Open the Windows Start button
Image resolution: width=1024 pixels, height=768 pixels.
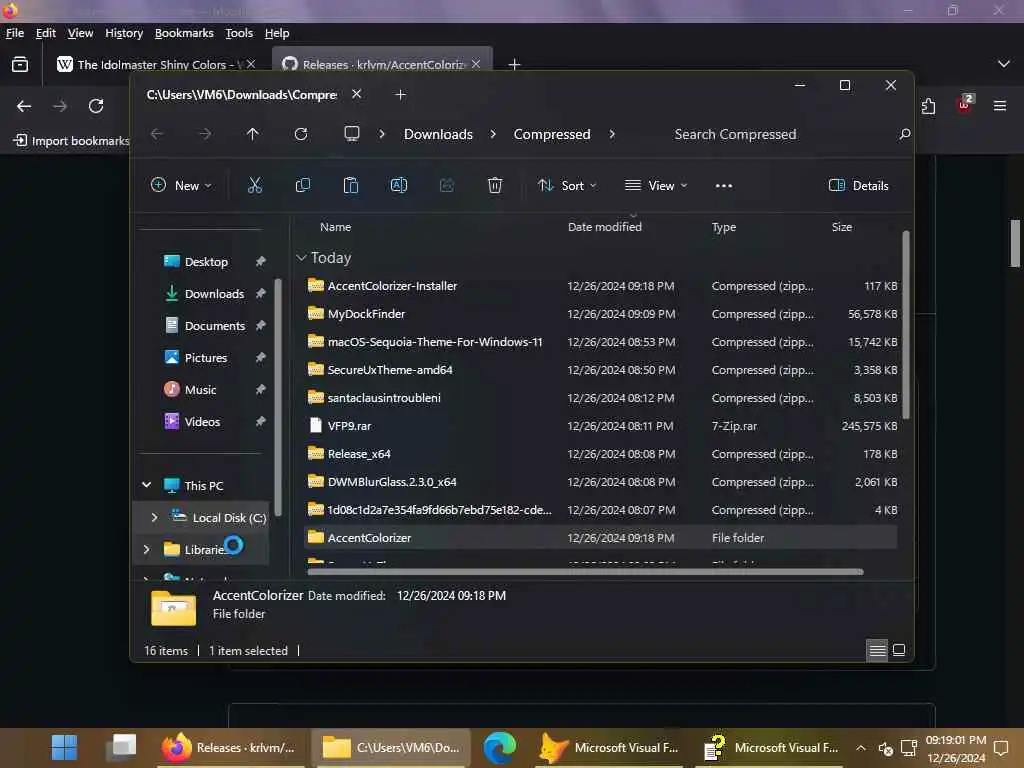[64, 747]
